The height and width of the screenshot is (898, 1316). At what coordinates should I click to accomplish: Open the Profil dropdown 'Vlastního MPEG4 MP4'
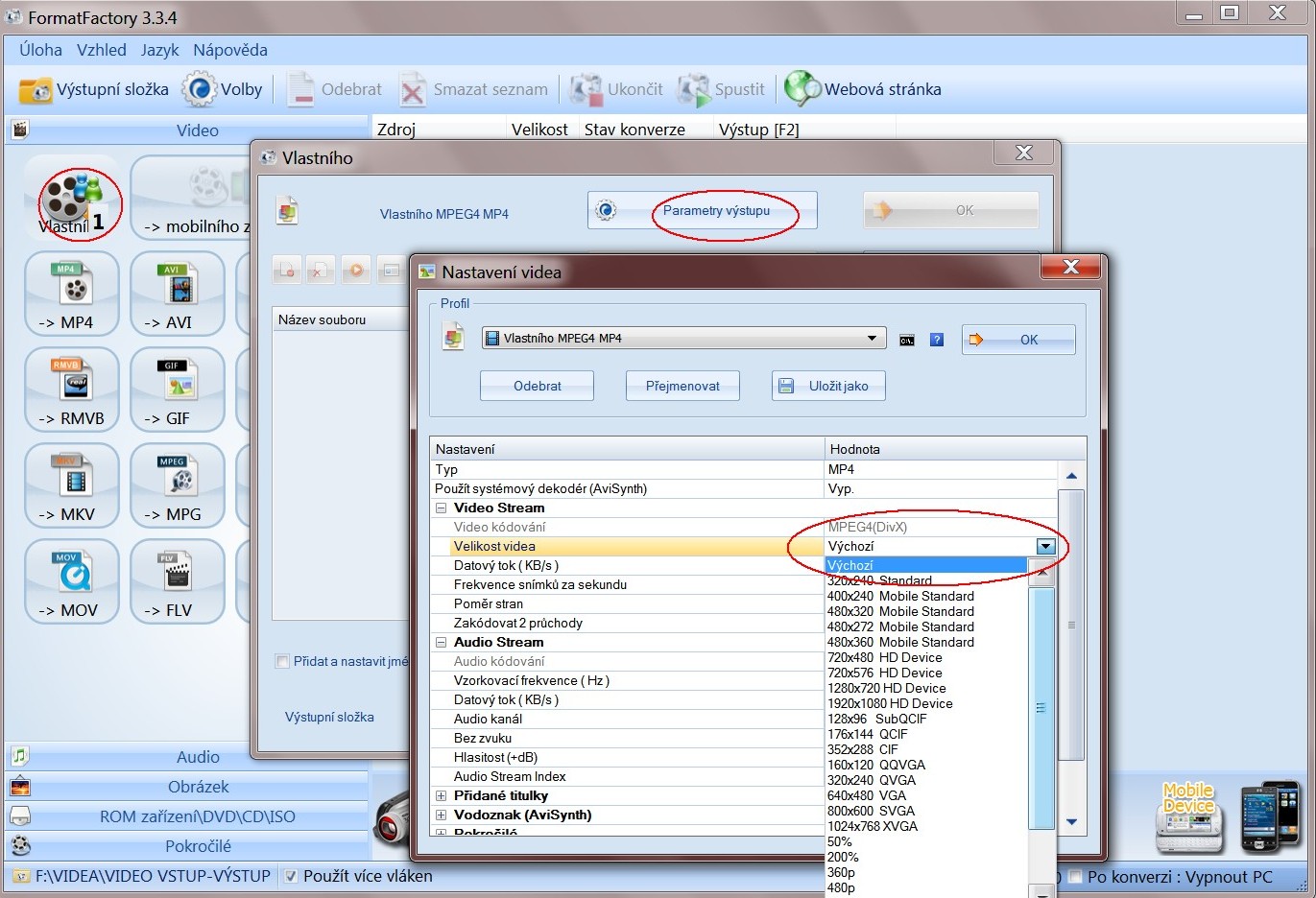coord(682,338)
